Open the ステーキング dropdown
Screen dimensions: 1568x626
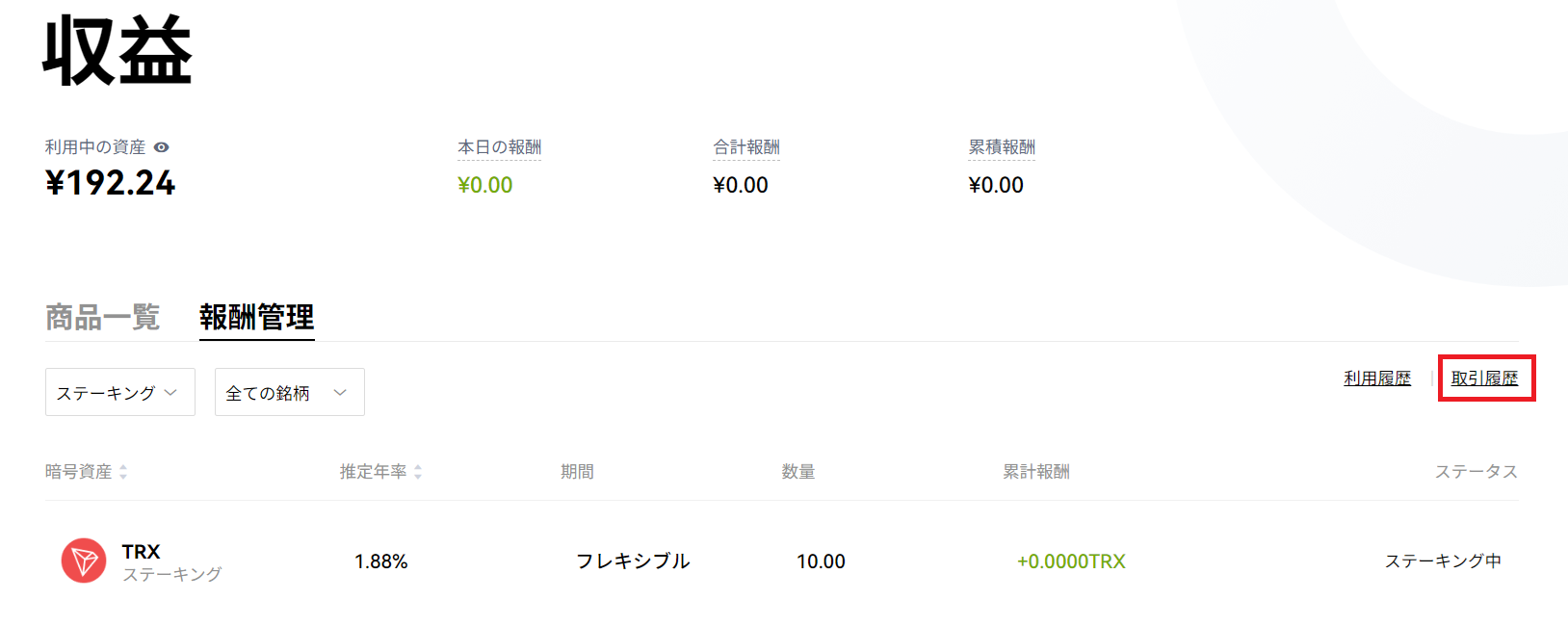120,392
